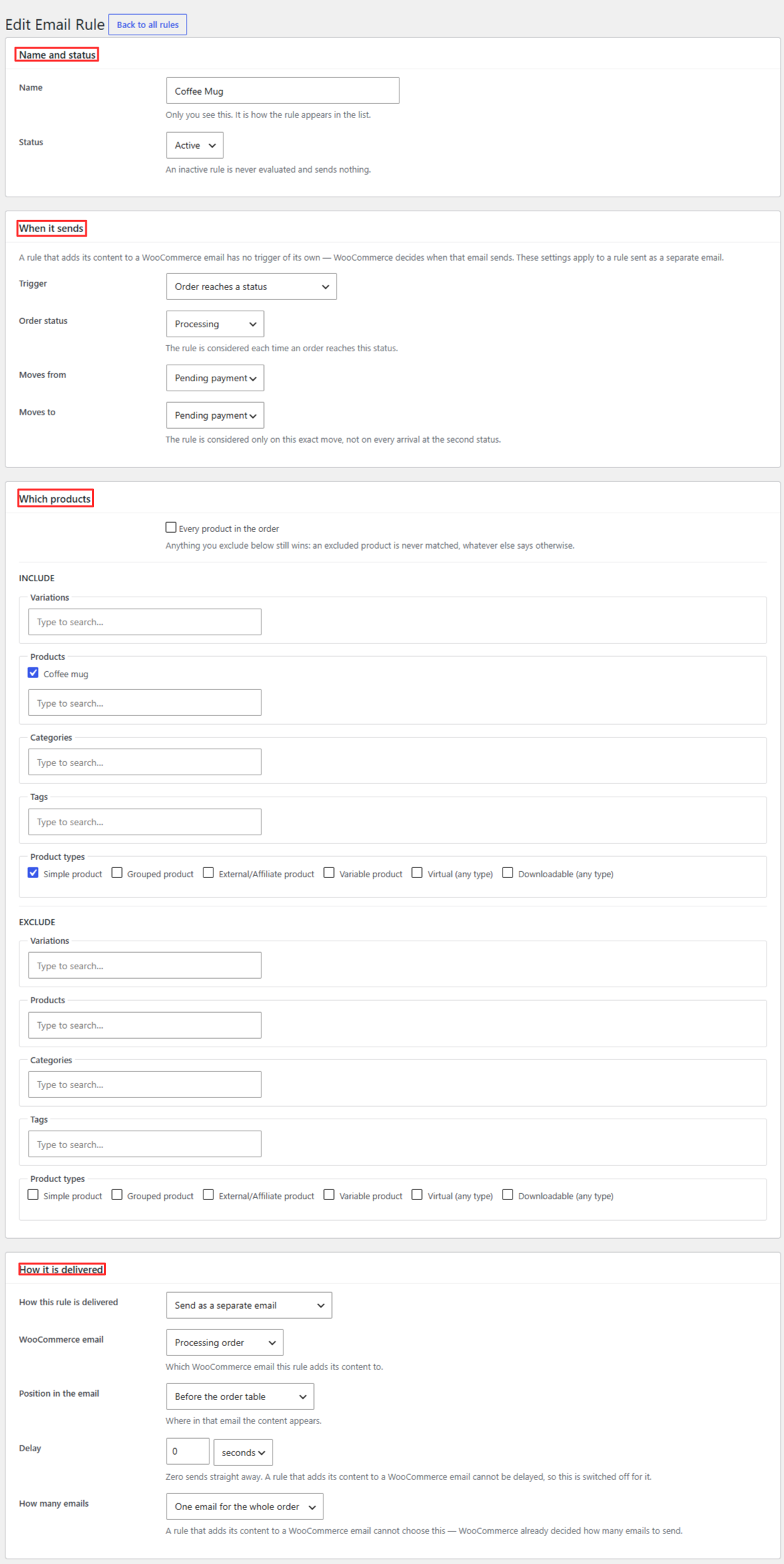Click the INCLUDE group label
Screen dimensions: 784x1564
click(x=37, y=578)
